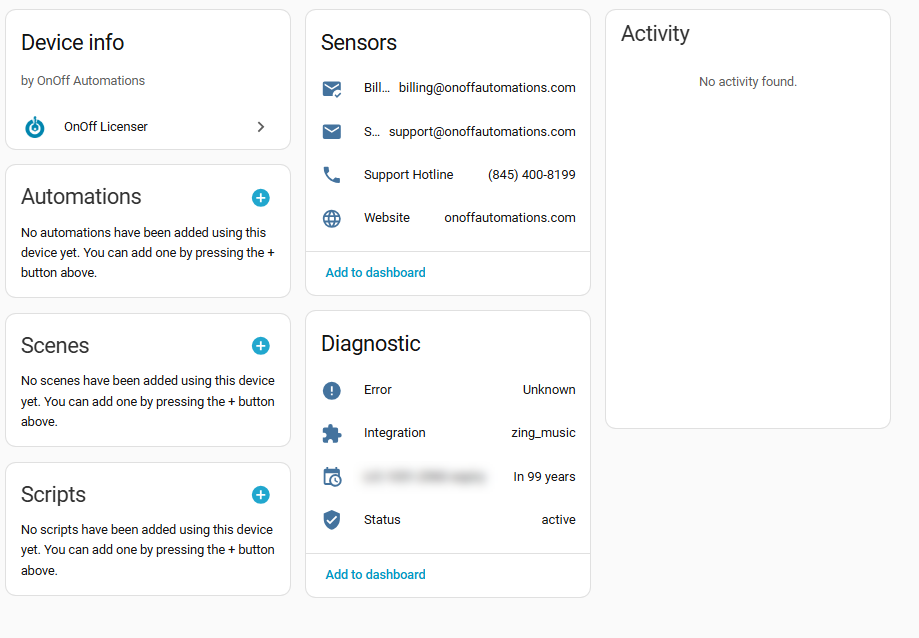
Task: Click the license expiry calendar clock icon
Action: tap(332, 477)
